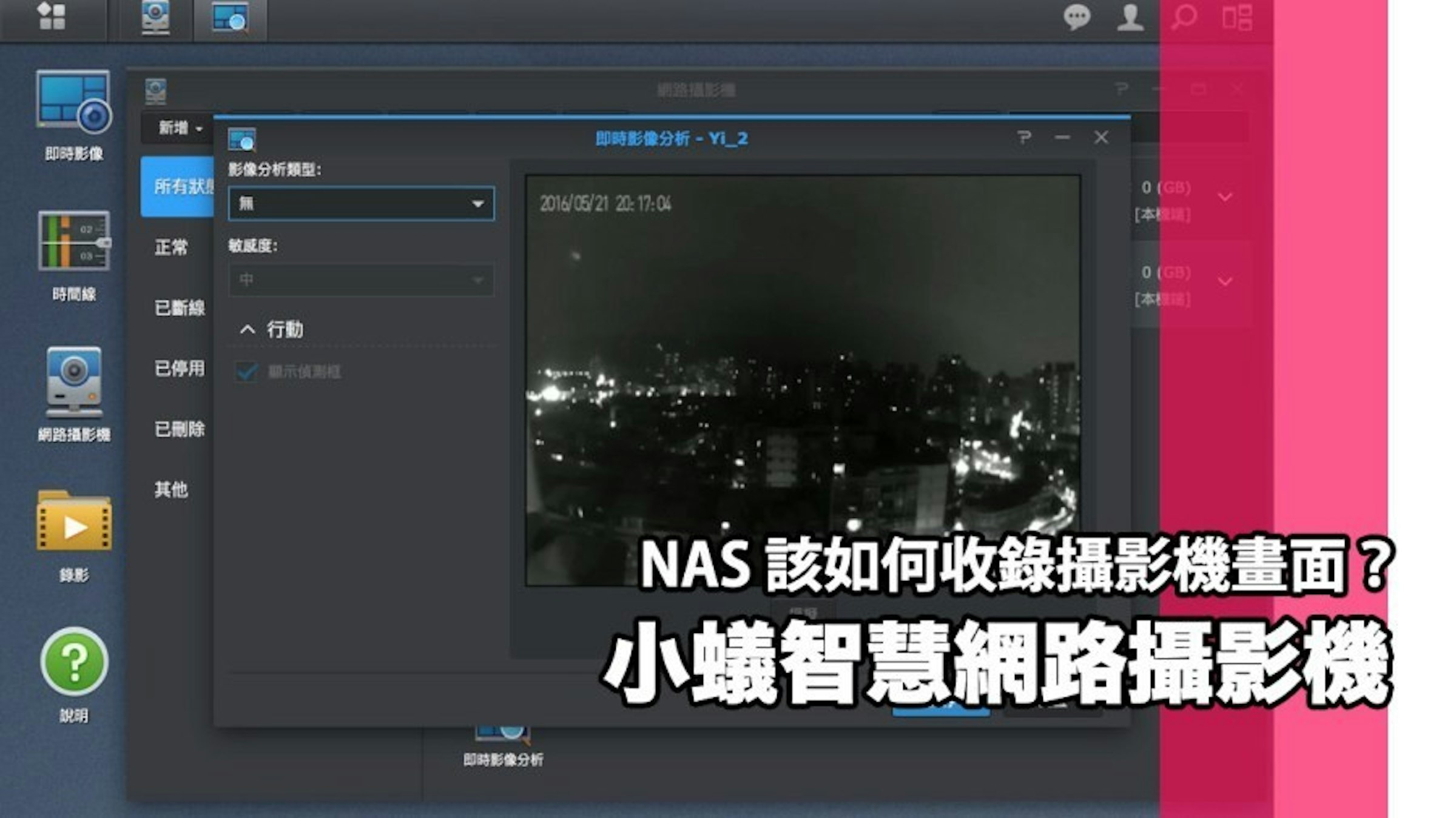Select 已斷線 status filter
Viewport: 1456px width, 818px height.
click(180, 307)
